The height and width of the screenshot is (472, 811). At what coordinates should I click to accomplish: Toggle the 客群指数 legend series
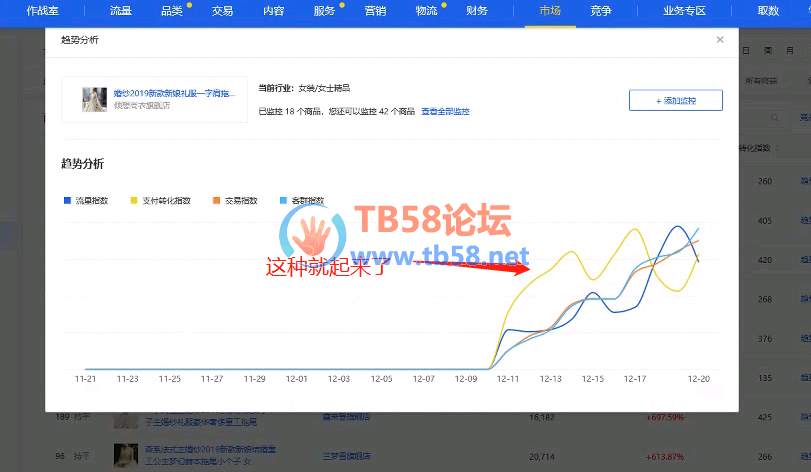(x=303, y=200)
